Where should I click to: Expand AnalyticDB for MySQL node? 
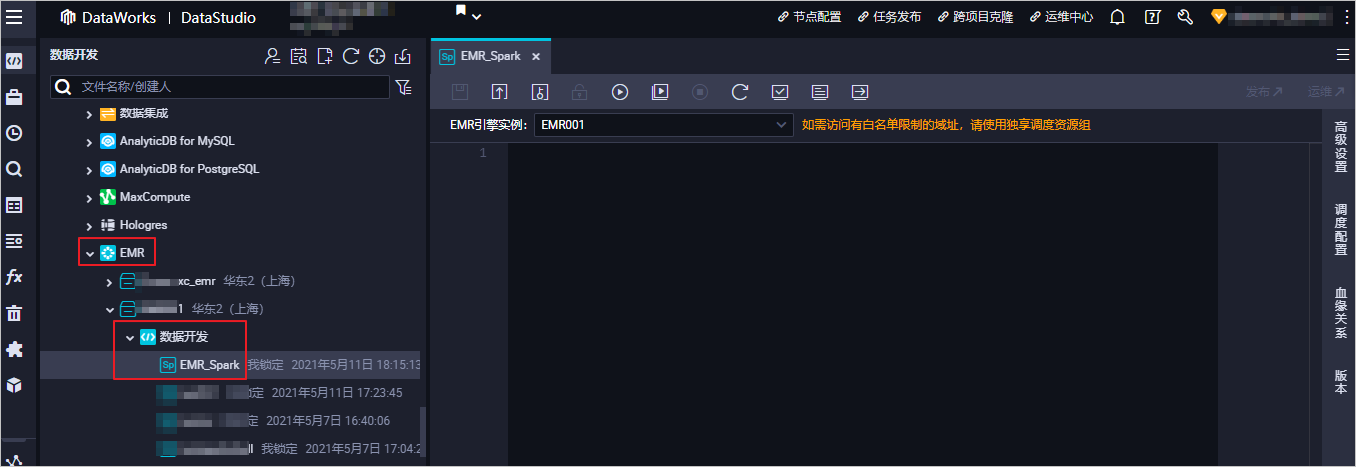click(x=89, y=141)
